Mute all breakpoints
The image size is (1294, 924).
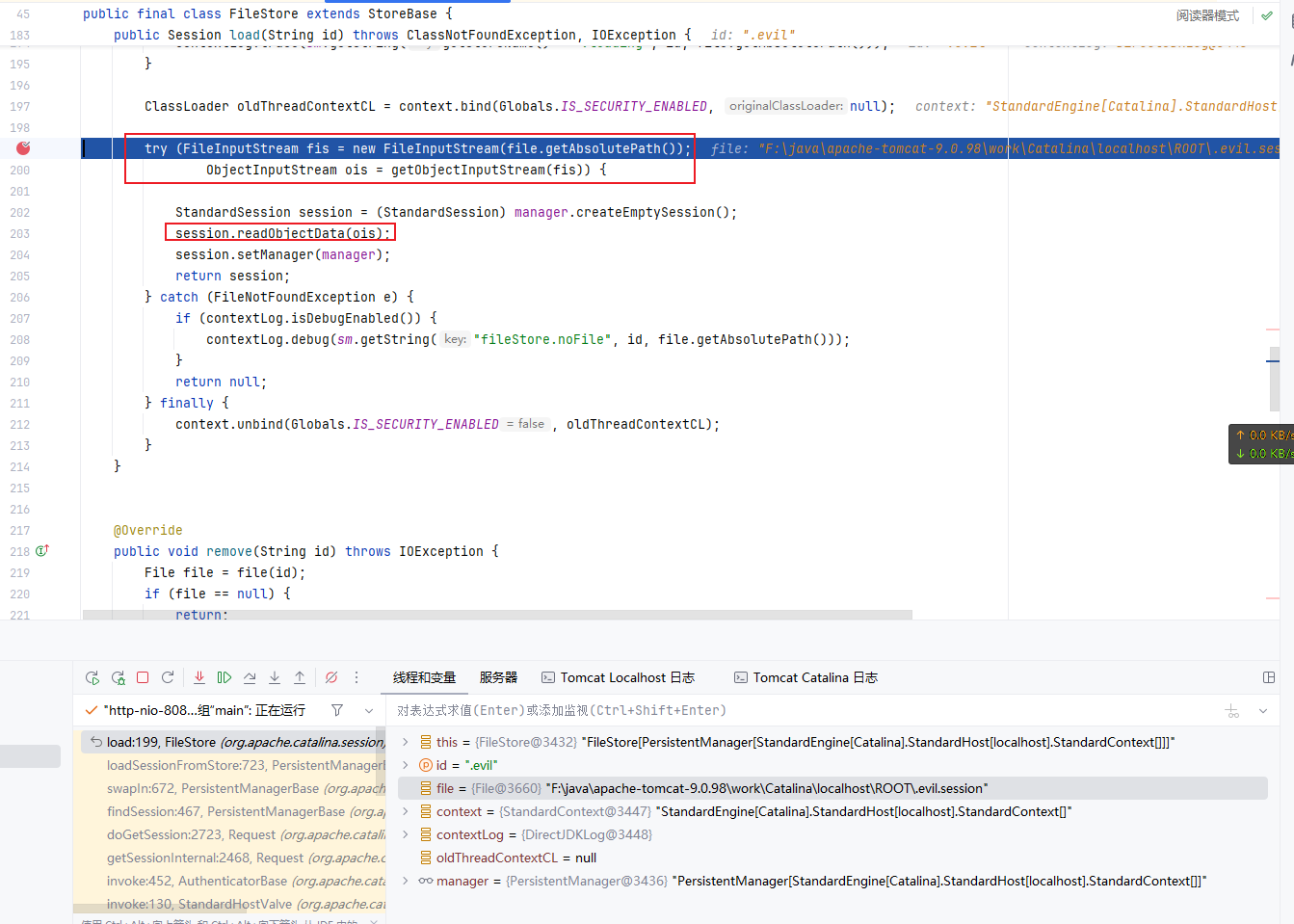tap(331, 677)
